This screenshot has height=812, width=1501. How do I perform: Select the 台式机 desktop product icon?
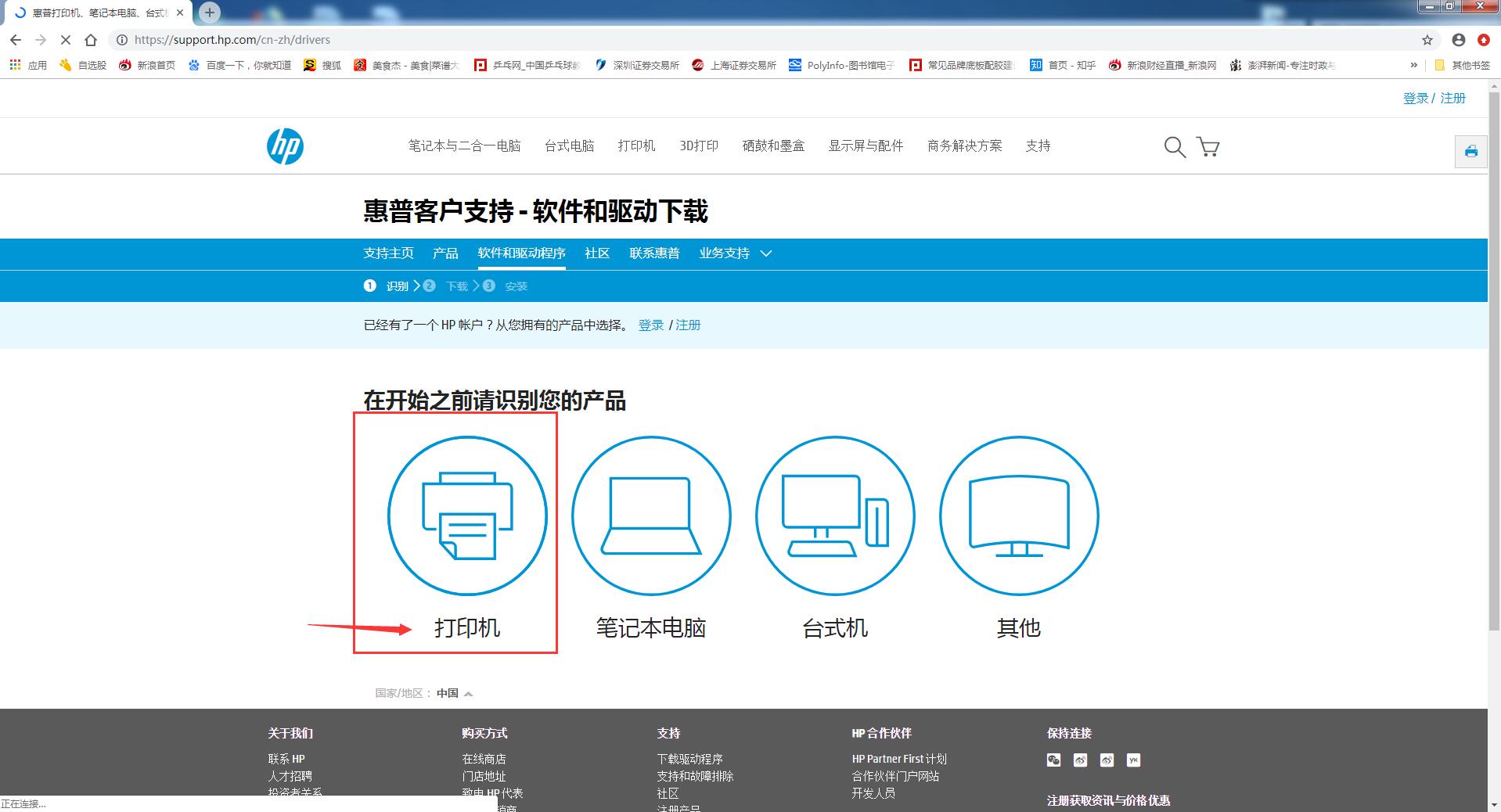834,516
